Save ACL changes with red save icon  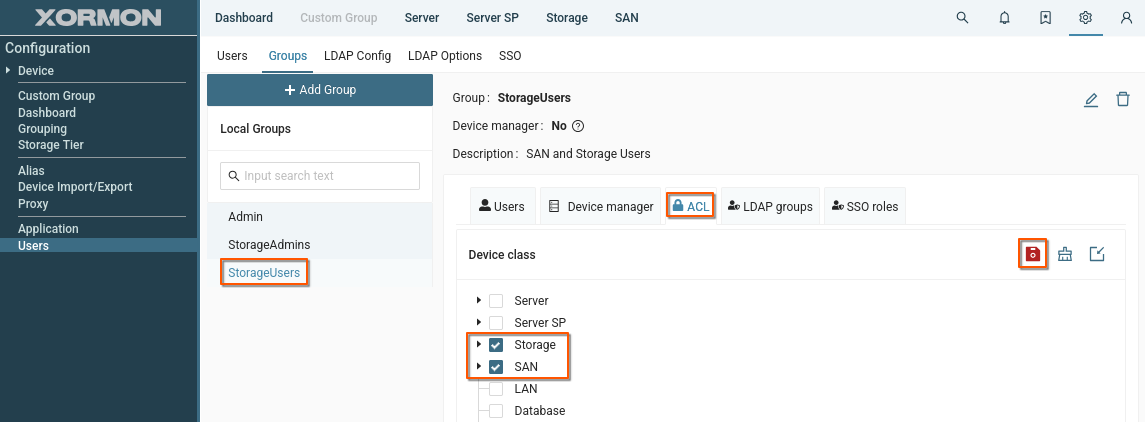click(1033, 254)
